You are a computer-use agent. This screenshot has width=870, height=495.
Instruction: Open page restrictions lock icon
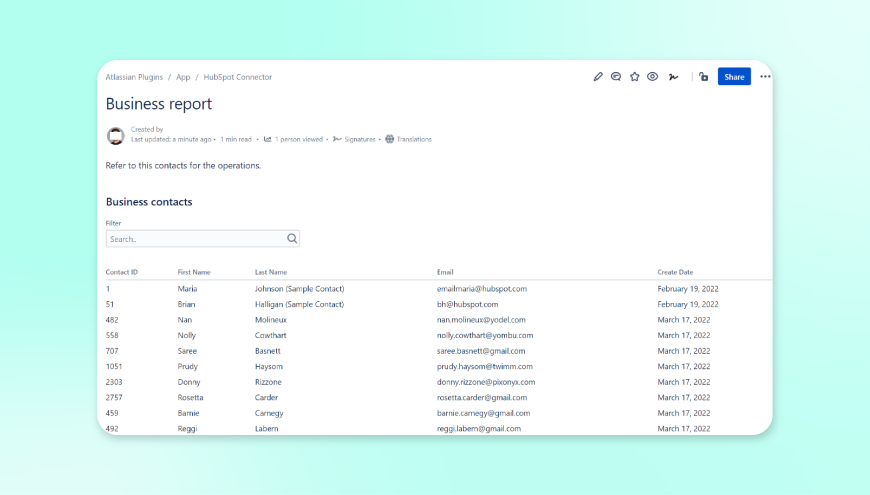coord(704,77)
